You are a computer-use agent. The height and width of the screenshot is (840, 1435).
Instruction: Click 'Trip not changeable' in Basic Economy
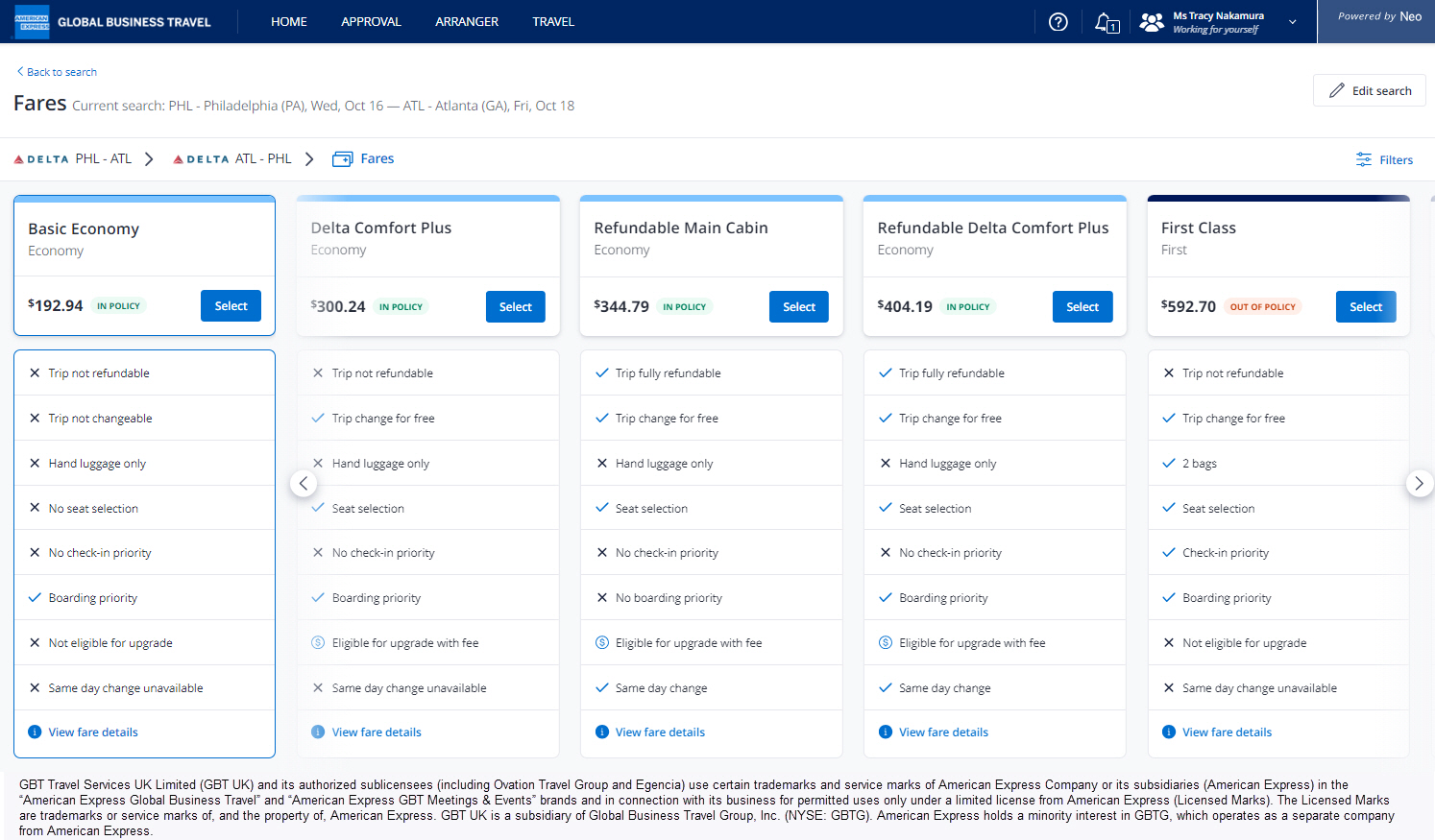[100, 418]
